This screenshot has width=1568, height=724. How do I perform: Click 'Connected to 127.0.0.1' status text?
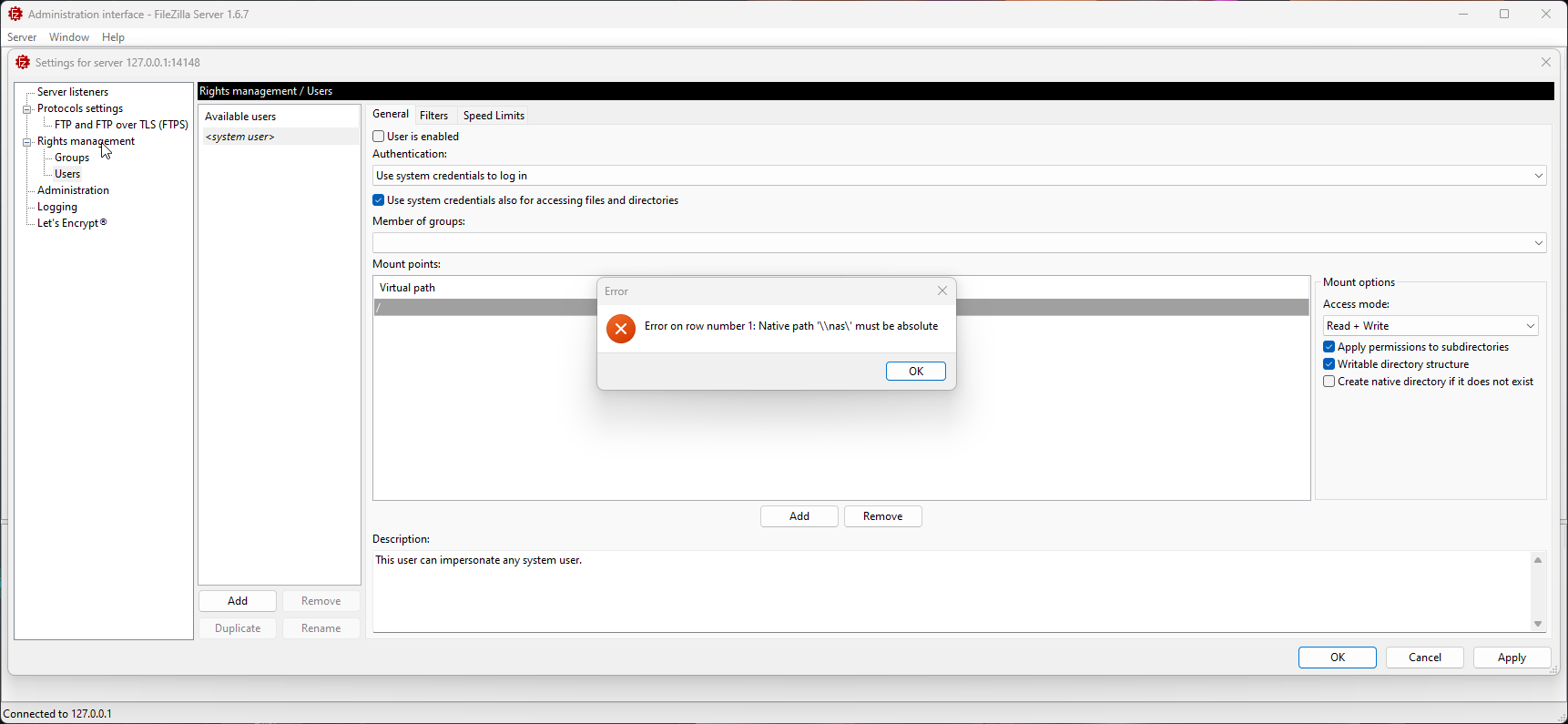click(58, 714)
